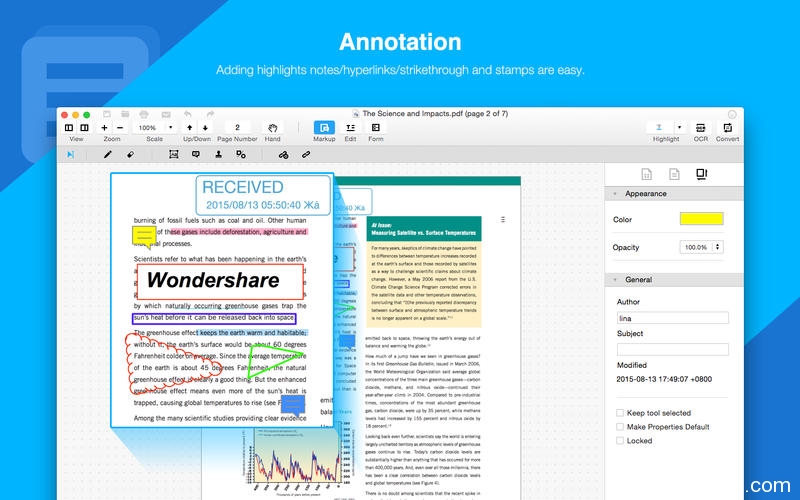This screenshot has width=800, height=500.
Task: Enable Make Properties Default checkbox
Action: coord(620,427)
